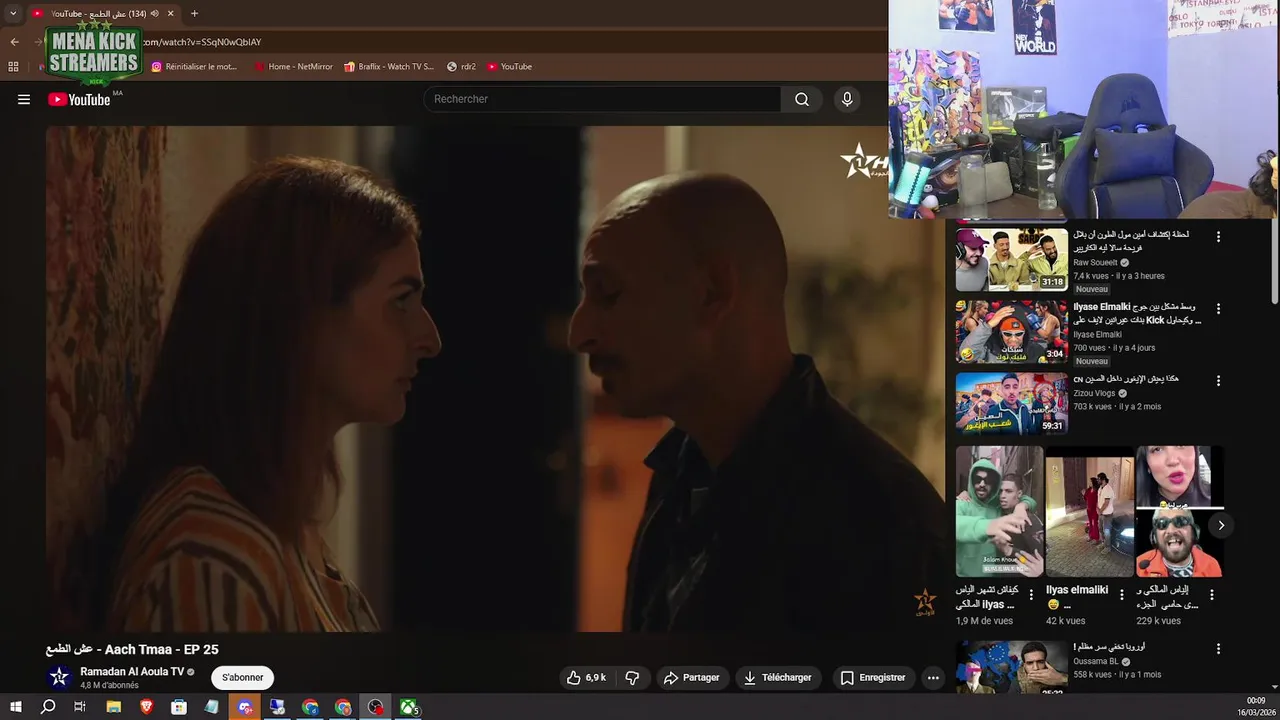The image size is (1280, 720).
Task: Open the Zizou Vlogs channel name
Action: click(x=1094, y=393)
